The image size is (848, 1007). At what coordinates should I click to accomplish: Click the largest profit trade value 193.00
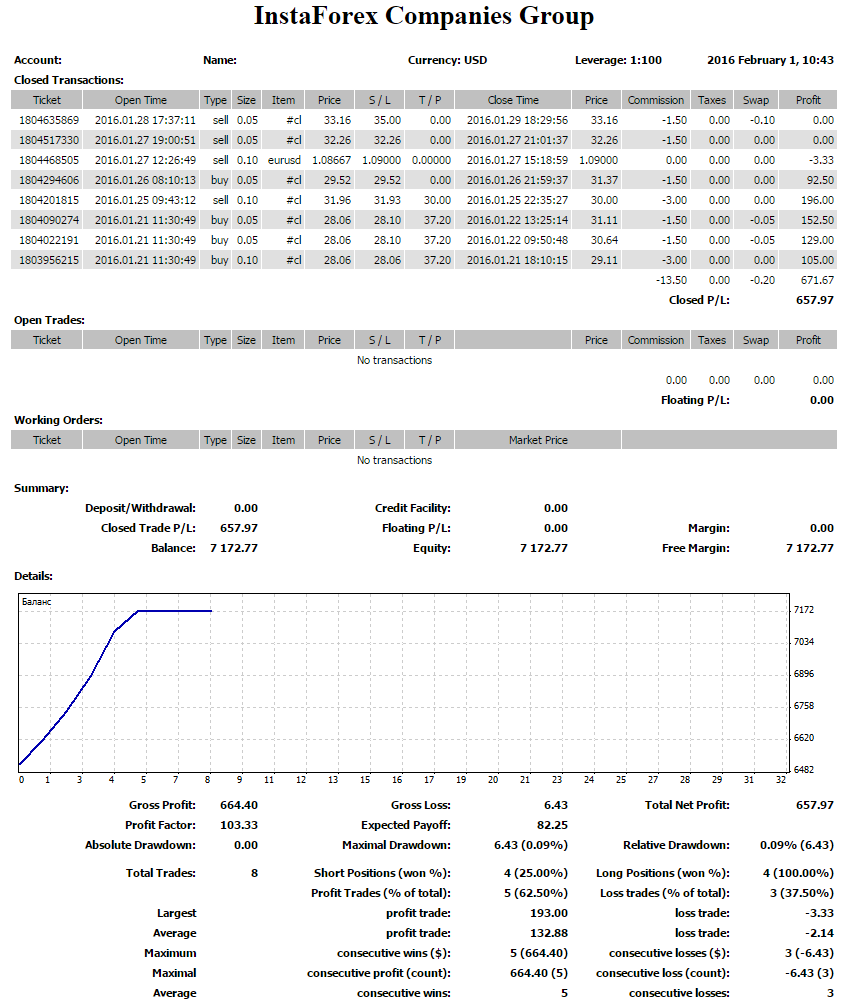pyautogui.click(x=549, y=913)
